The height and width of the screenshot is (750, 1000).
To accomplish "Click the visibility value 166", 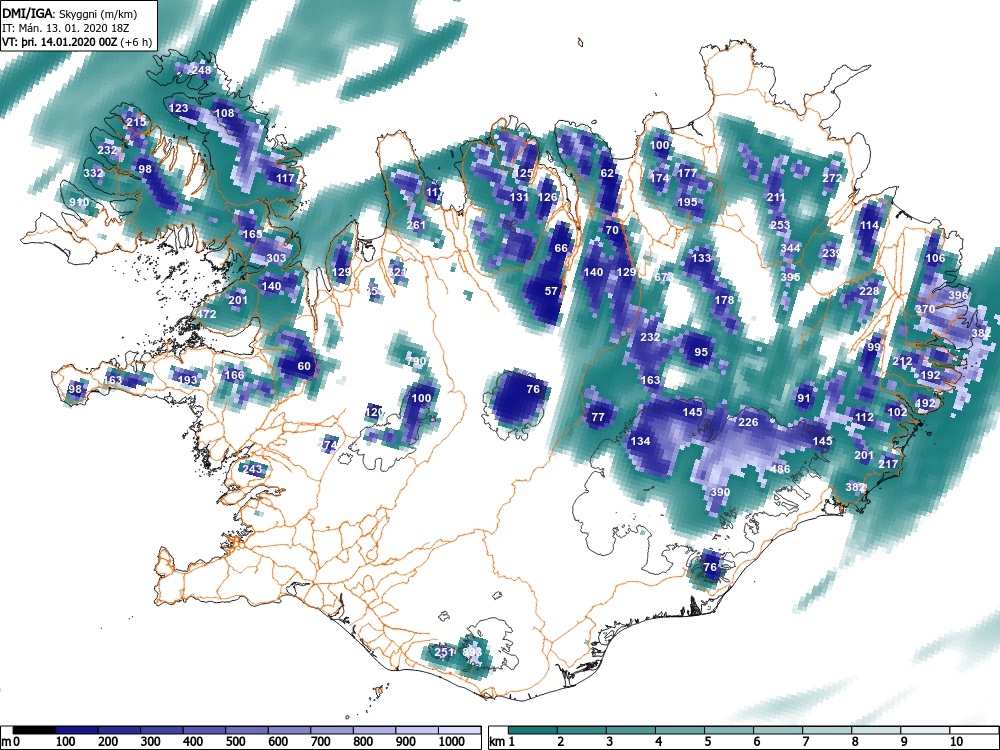I will tap(234, 375).
